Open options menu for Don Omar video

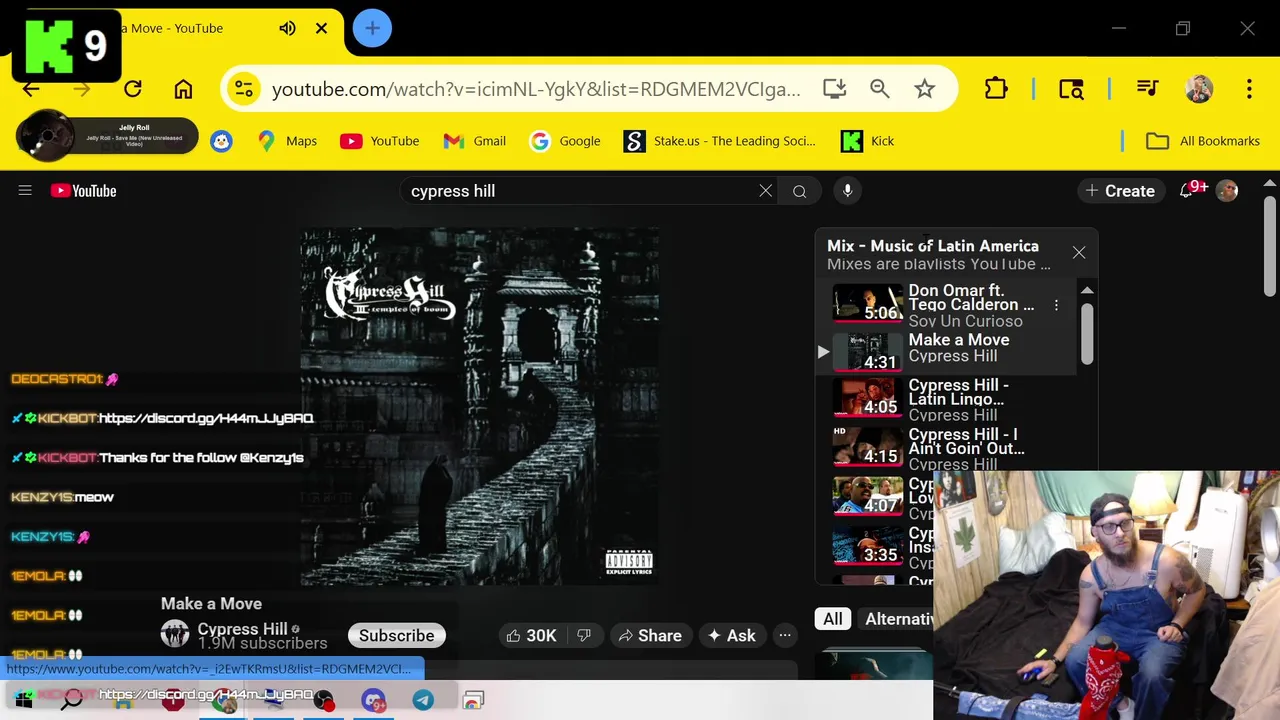1056,305
